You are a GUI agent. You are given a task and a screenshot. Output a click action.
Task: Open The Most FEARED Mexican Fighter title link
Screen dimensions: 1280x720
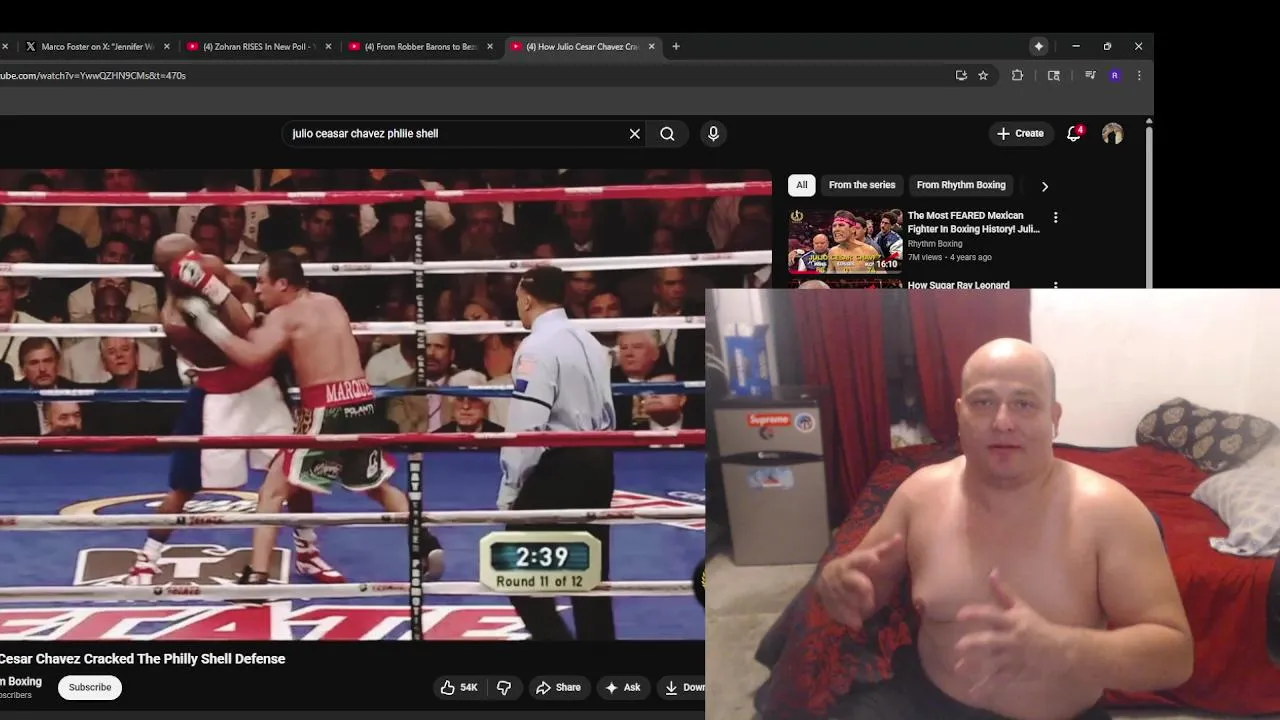973,222
